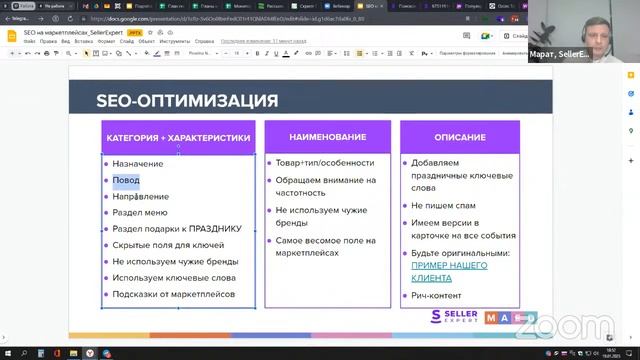Expand the new slide layout dropdown
Viewport: 640px width, 360px height.
[x=19, y=53]
